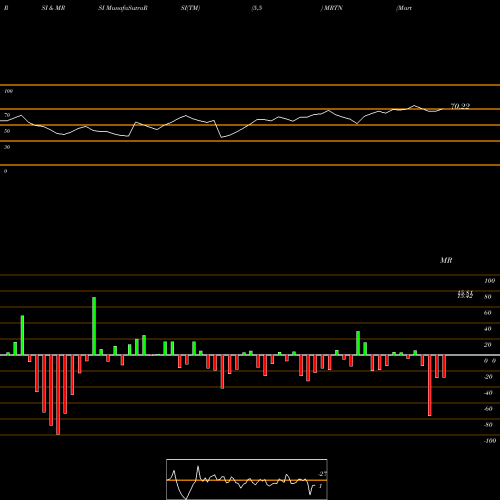Click the deep red bar near the right end

pyautogui.click(x=429, y=385)
